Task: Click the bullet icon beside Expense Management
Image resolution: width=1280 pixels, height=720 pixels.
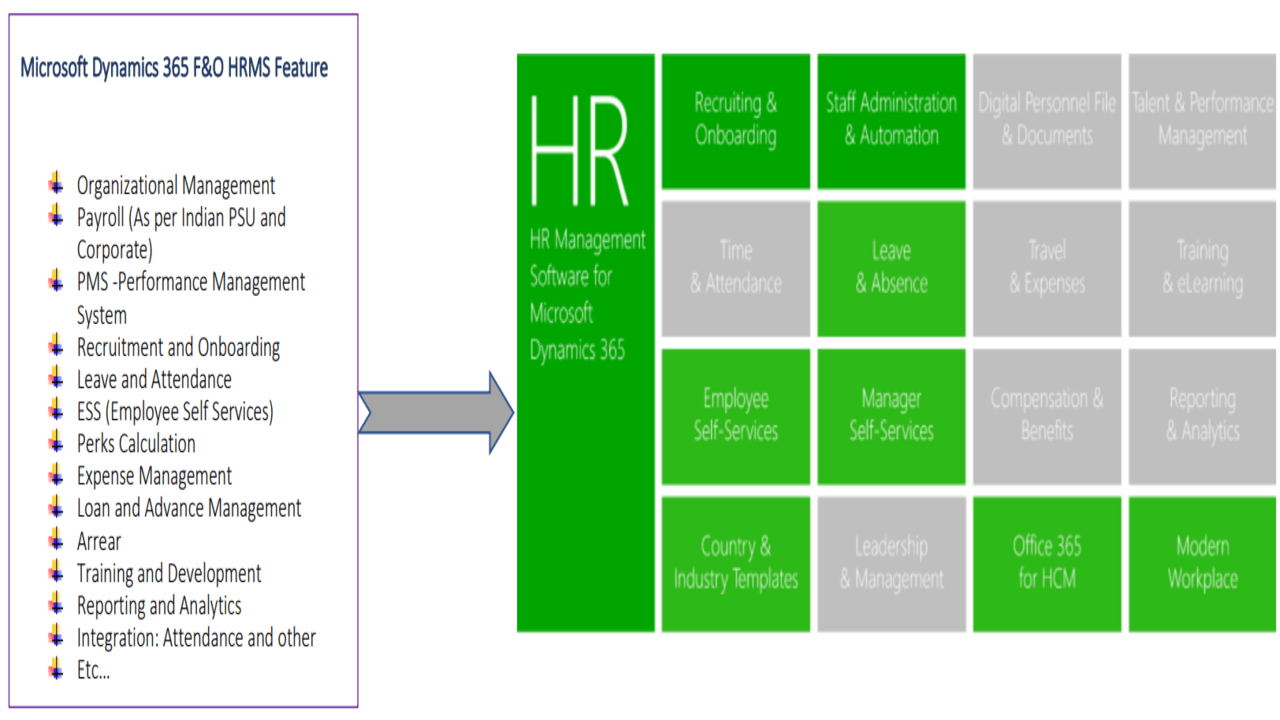Action: click(x=57, y=475)
